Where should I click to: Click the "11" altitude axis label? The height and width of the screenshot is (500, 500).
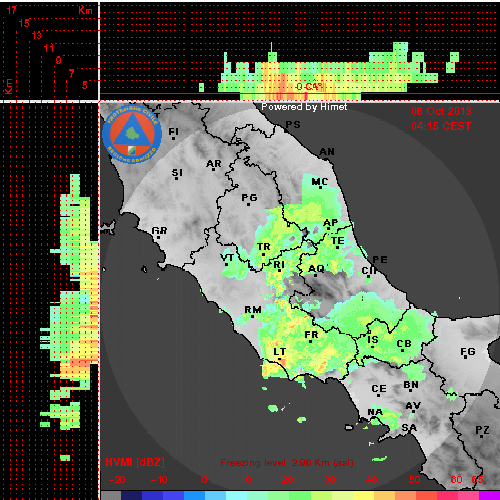(x=49, y=48)
